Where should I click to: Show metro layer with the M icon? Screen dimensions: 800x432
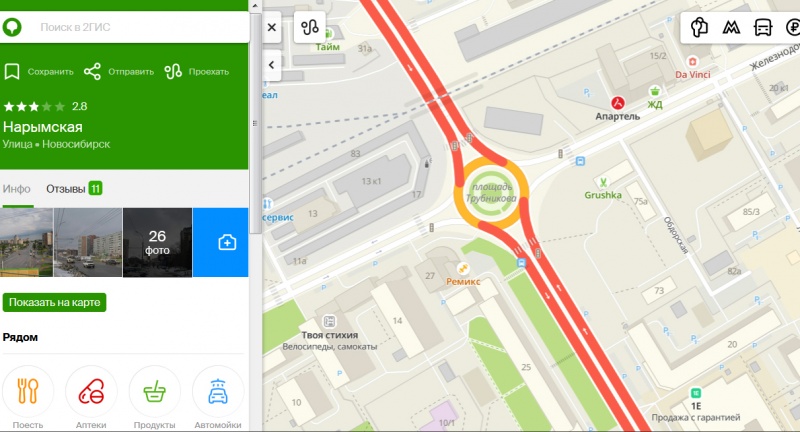point(731,27)
